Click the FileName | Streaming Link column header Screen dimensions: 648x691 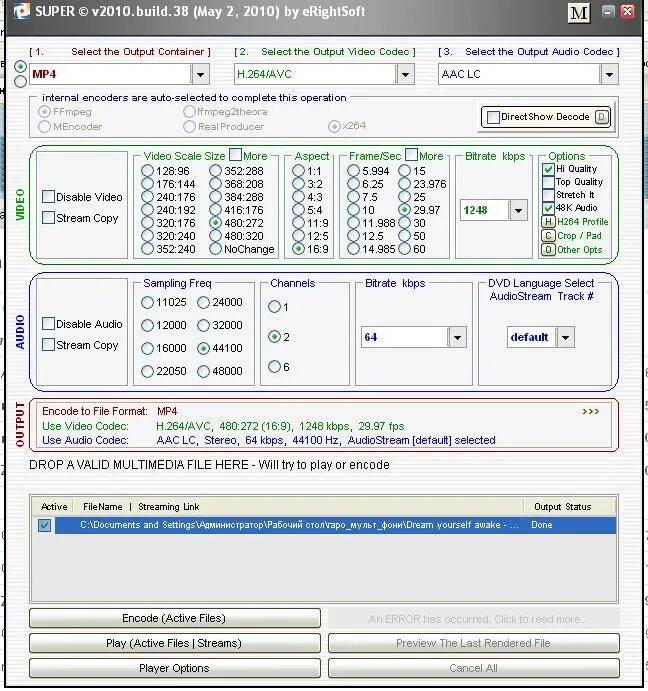click(298, 507)
